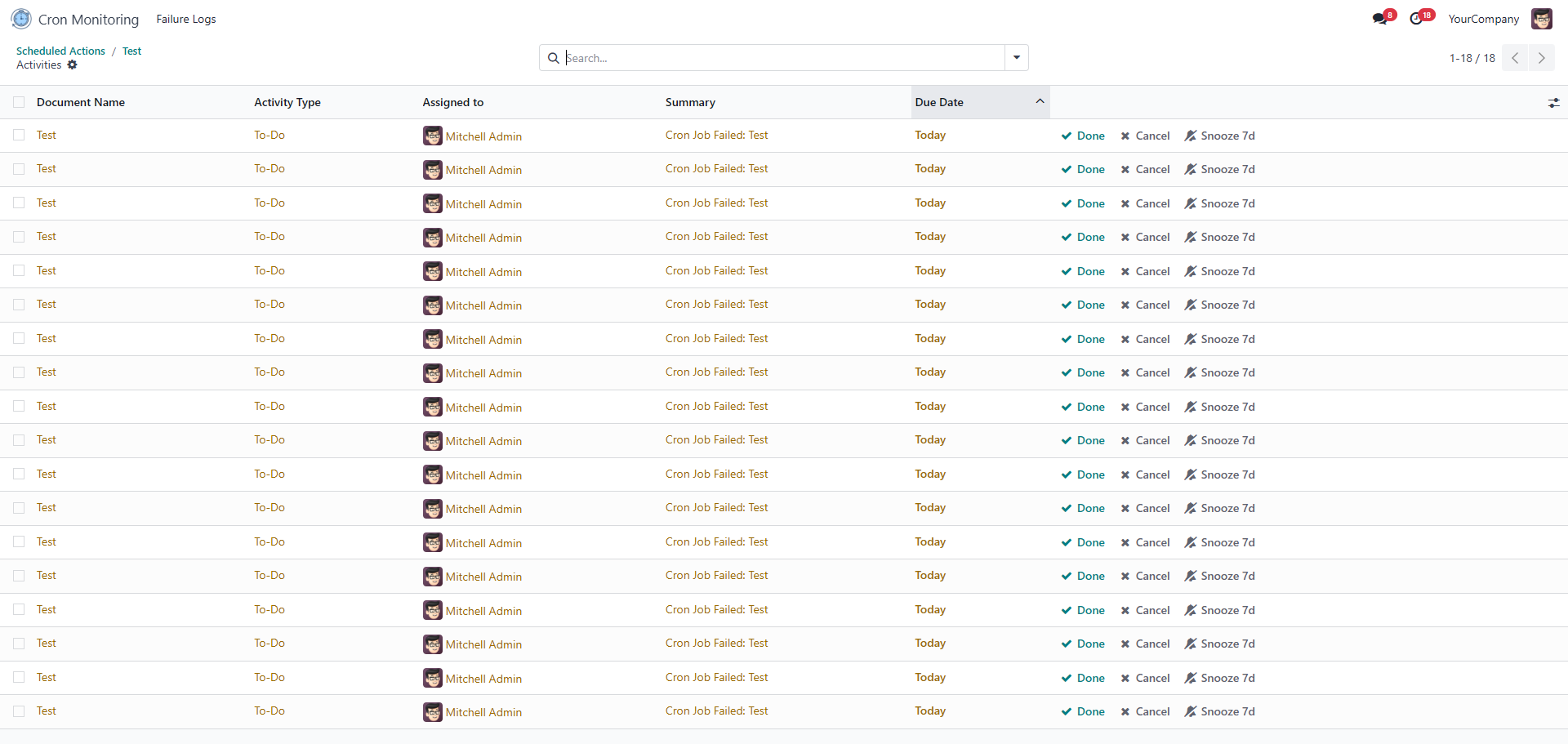Screen dimensions: 1568x744
Task: Sort by Activity Type column header
Action: click(287, 102)
